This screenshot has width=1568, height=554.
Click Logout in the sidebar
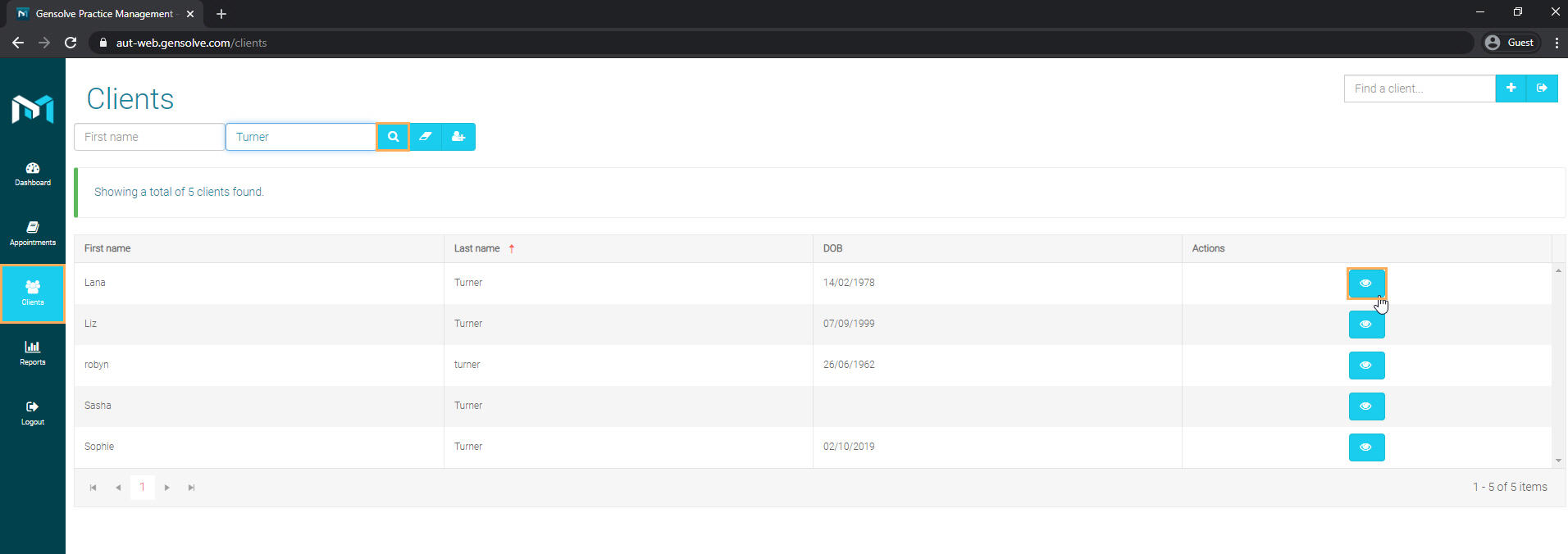click(33, 413)
